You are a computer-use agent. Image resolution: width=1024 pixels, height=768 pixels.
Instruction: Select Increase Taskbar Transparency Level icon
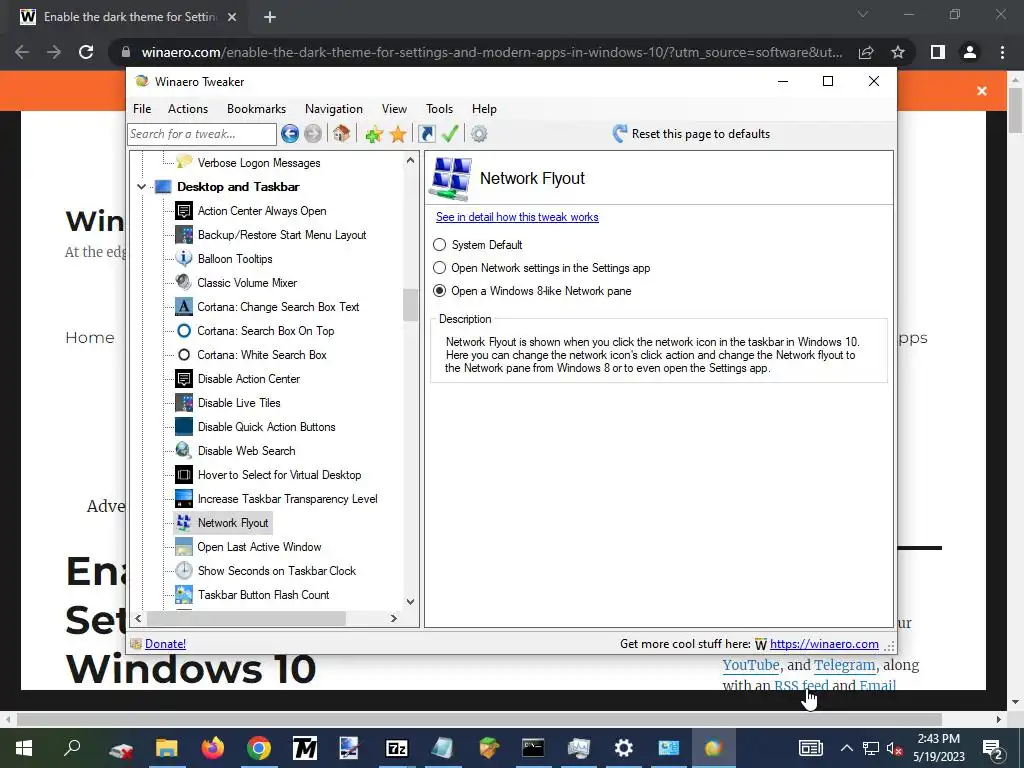[x=184, y=499]
